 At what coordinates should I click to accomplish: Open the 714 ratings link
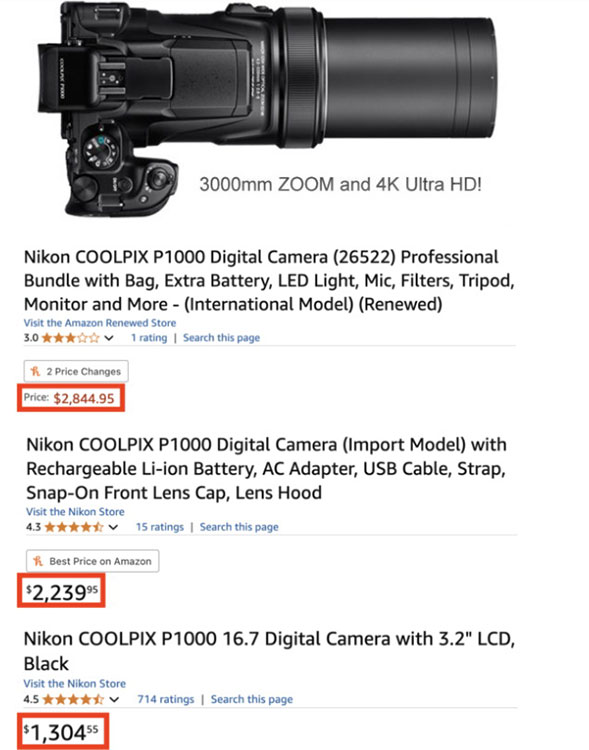coord(166,699)
